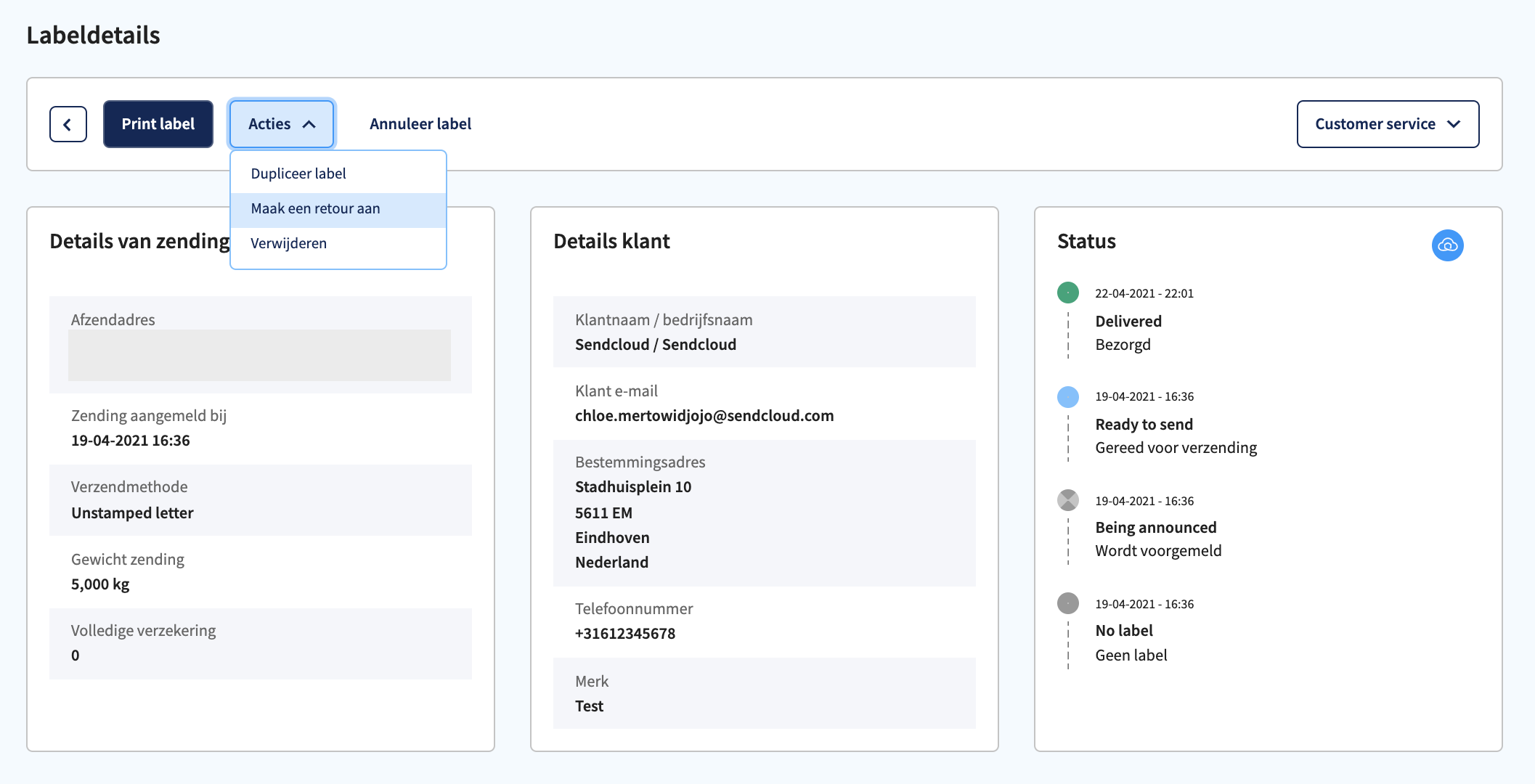The height and width of the screenshot is (784, 1535).
Task: Click the Being announced status dot
Action: point(1067,500)
